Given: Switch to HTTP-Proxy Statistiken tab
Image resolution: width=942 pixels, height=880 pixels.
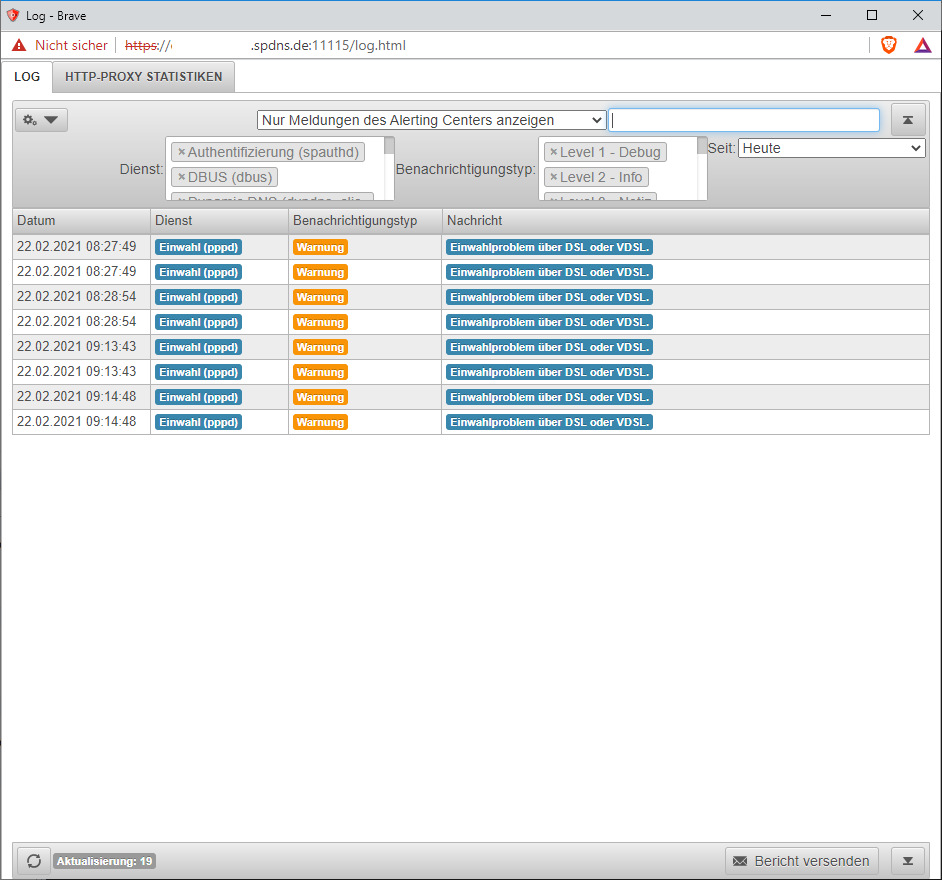Looking at the screenshot, I should 143,77.
